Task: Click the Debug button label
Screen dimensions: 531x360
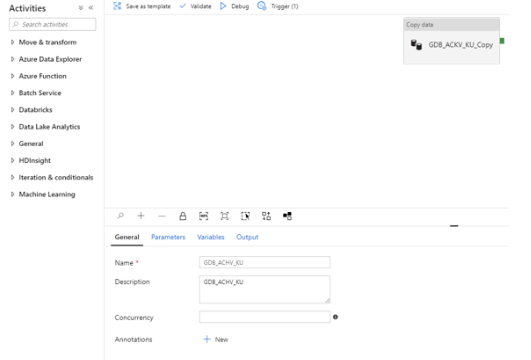Action: tap(240, 6)
